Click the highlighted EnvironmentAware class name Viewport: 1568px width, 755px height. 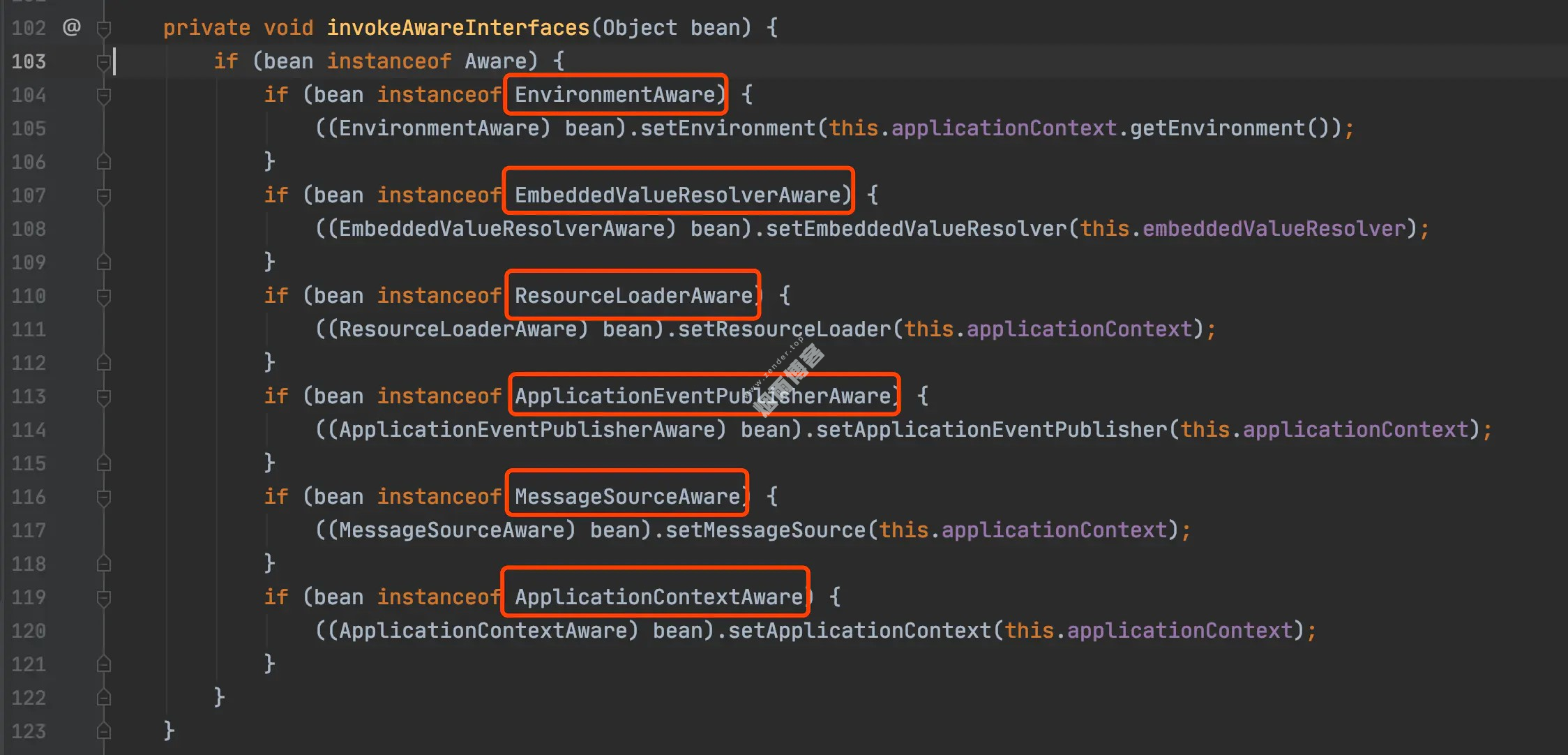(x=615, y=95)
